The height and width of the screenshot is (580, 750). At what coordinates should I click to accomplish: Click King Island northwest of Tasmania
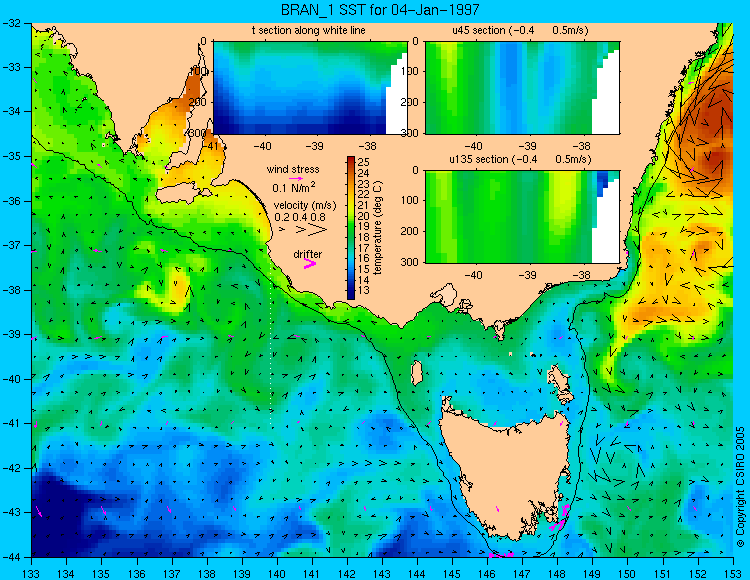(417, 373)
